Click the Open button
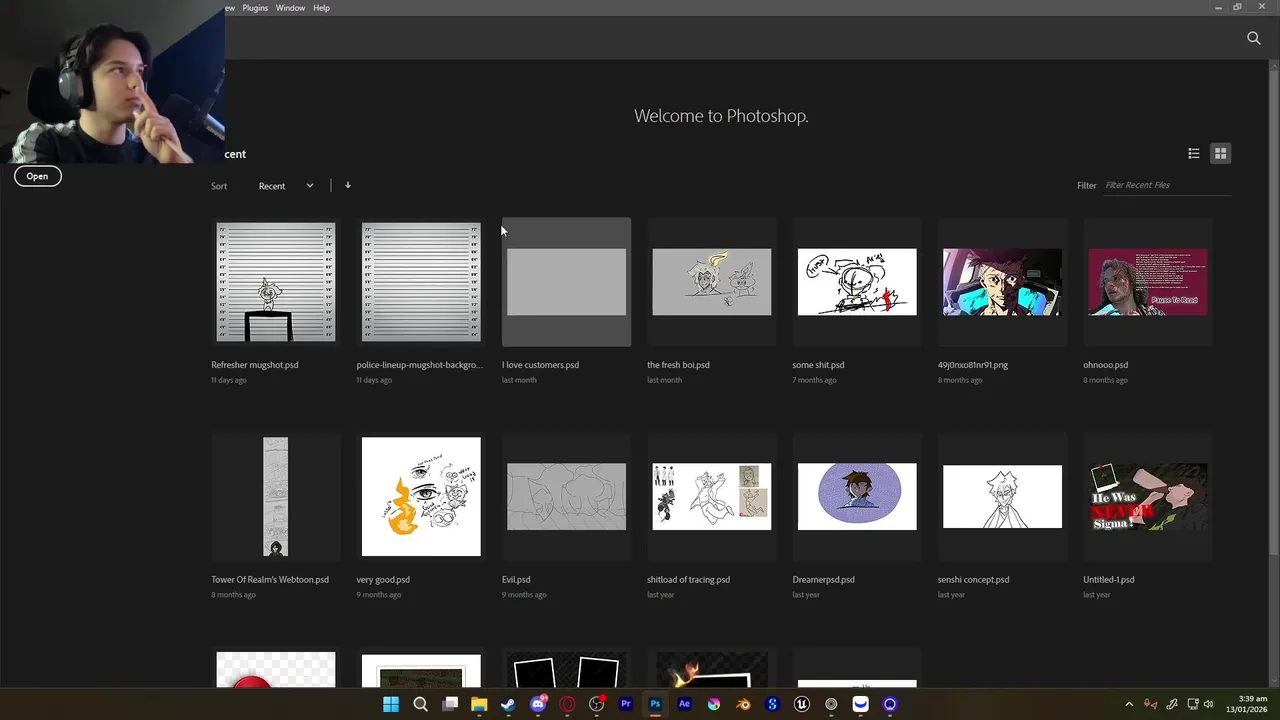The height and width of the screenshot is (720, 1280). pyautogui.click(x=37, y=176)
